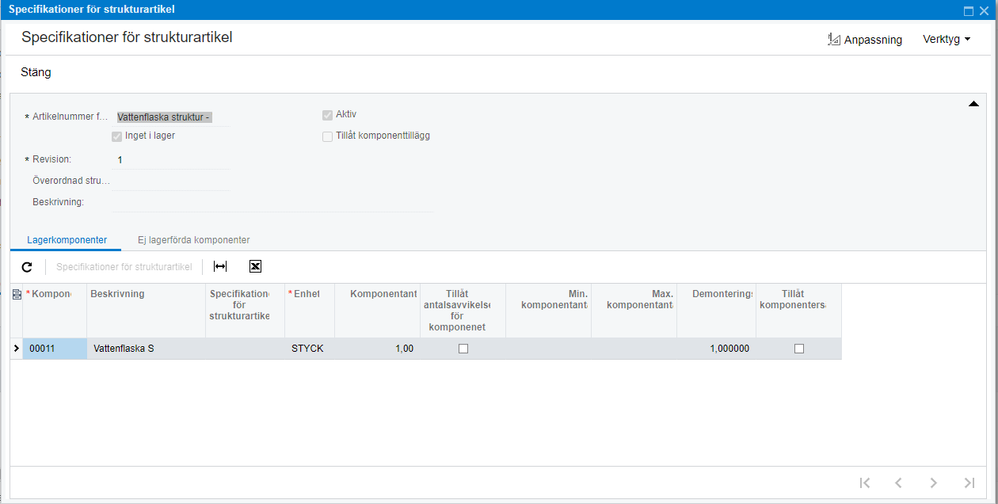998x504 pixels.
Task: Open the Verktyg dropdown menu
Action: pyautogui.click(x=946, y=39)
